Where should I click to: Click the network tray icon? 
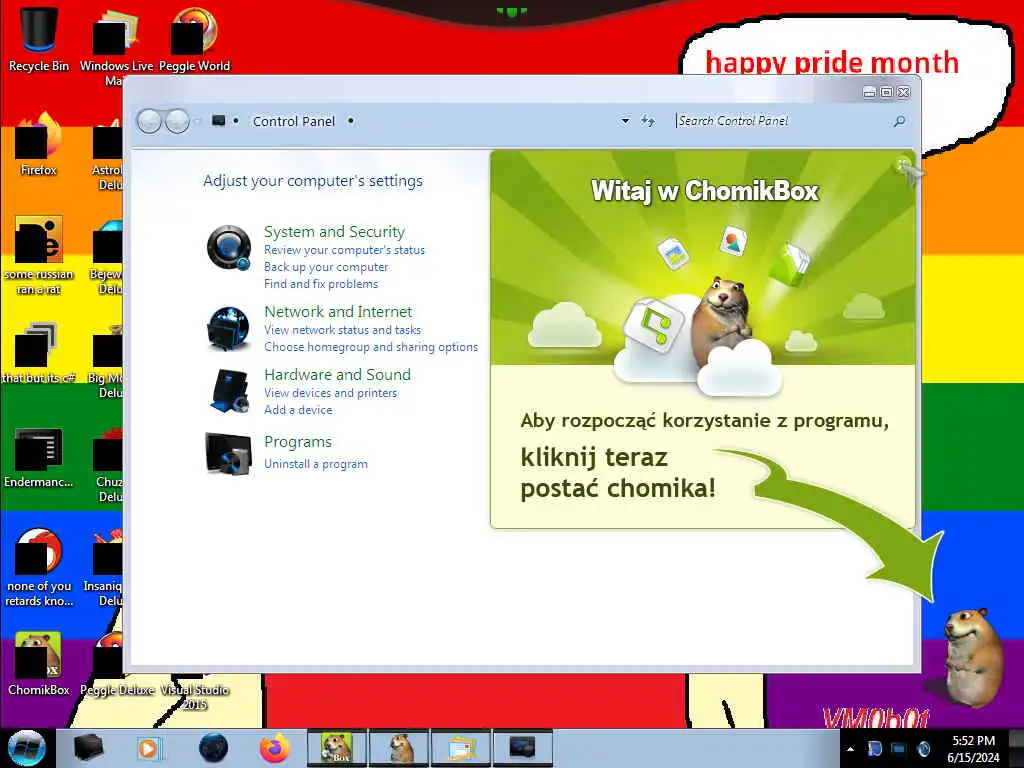pos(899,749)
